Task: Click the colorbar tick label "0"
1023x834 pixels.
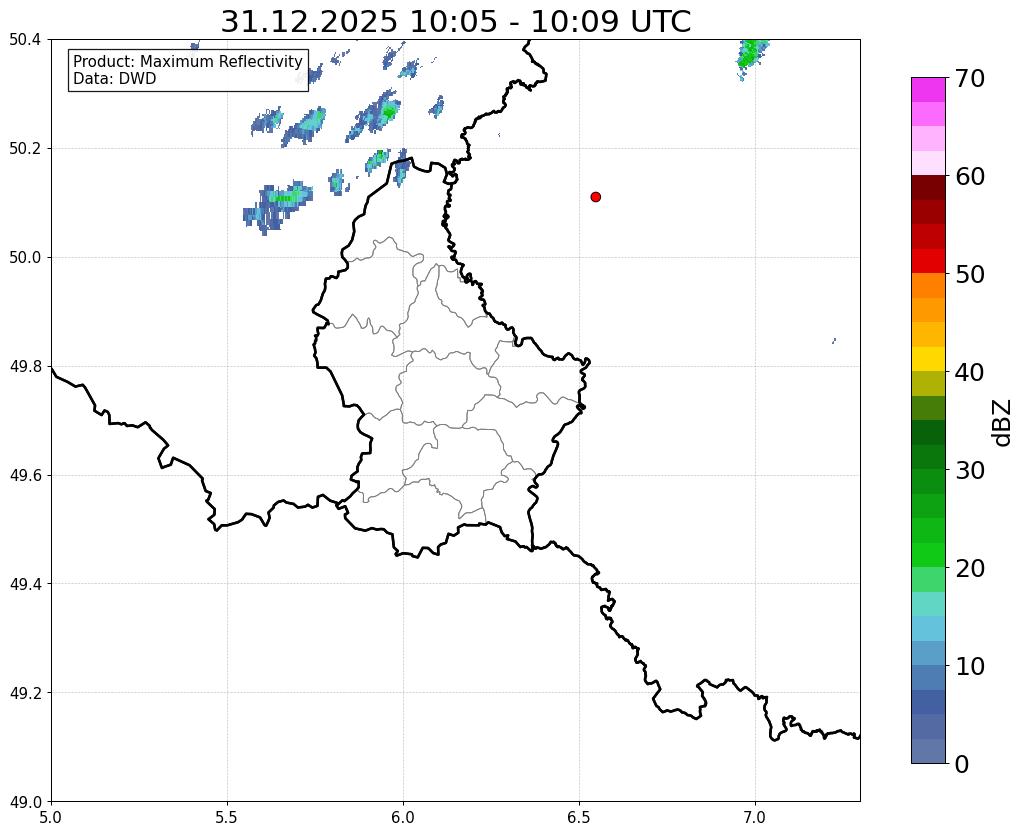Action: [962, 764]
